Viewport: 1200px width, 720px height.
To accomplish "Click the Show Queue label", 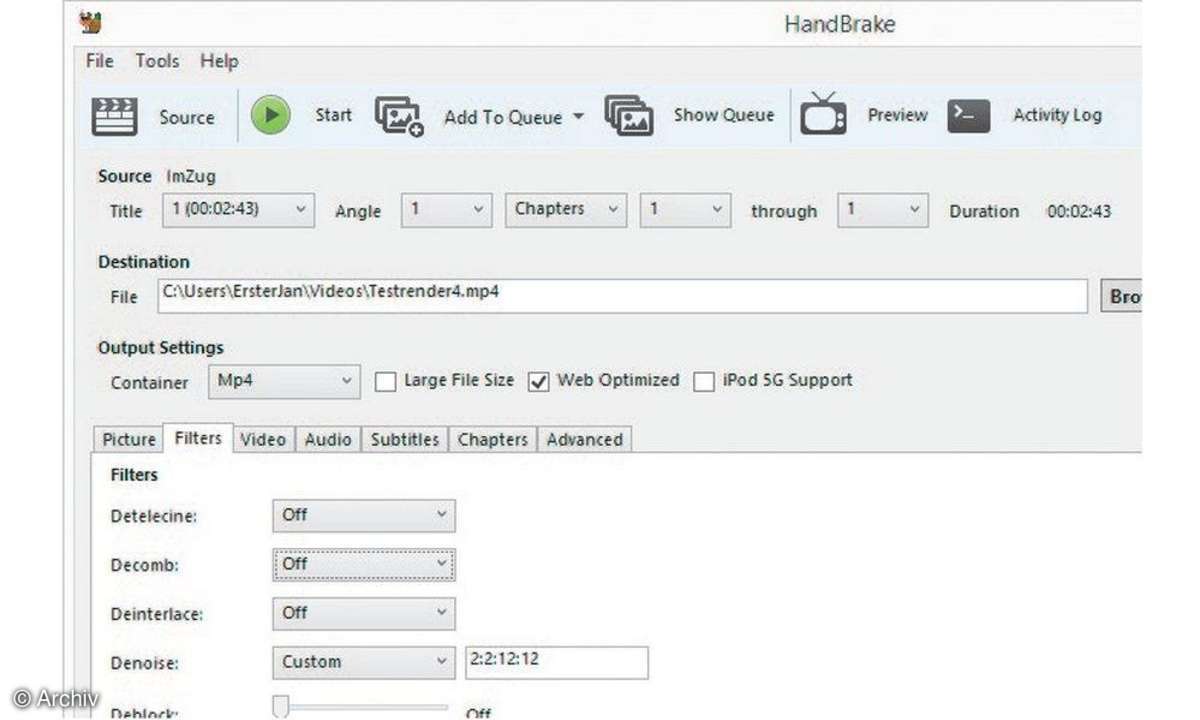I will tap(724, 115).
